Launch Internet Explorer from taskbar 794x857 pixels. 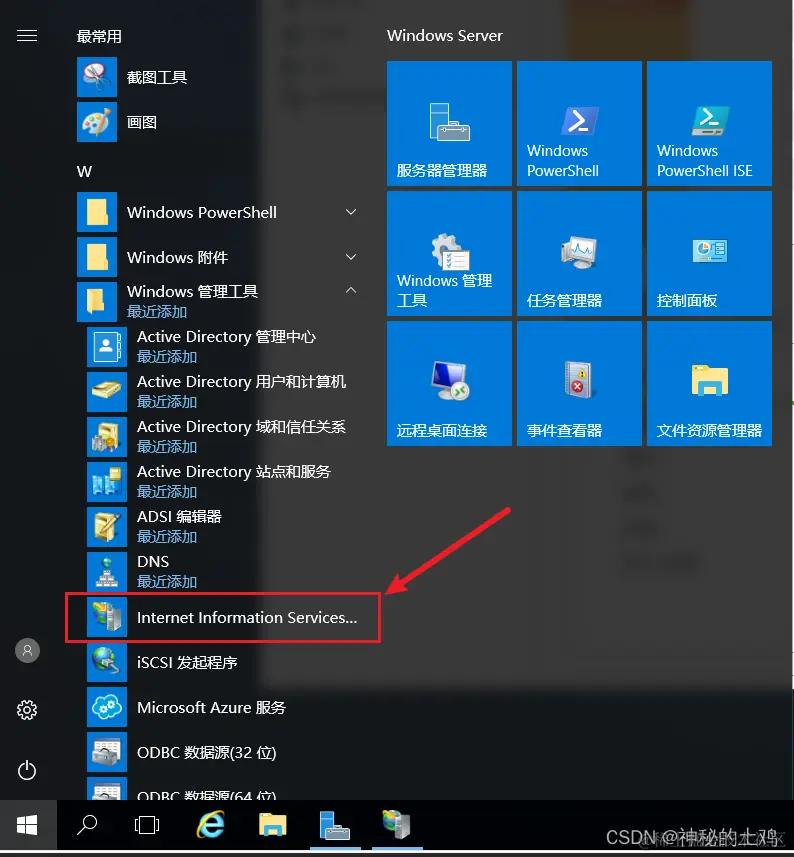pyautogui.click(x=210, y=825)
